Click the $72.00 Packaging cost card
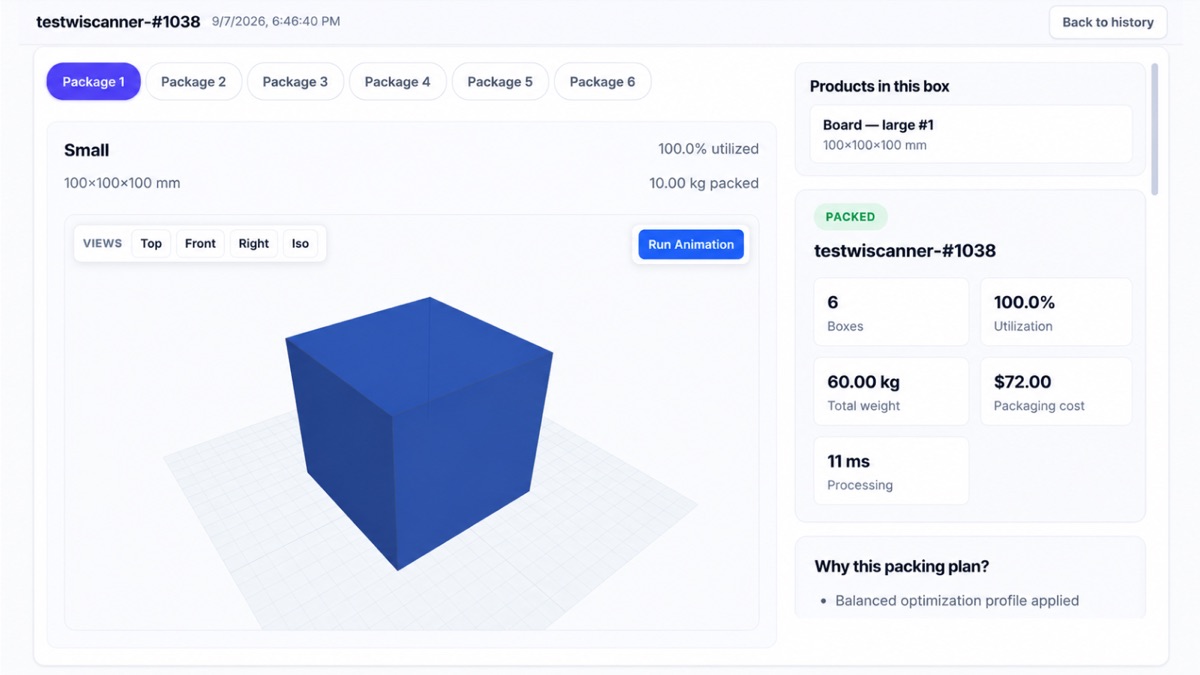Screen dimensions: 1200x675 (x=1056, y=391)
